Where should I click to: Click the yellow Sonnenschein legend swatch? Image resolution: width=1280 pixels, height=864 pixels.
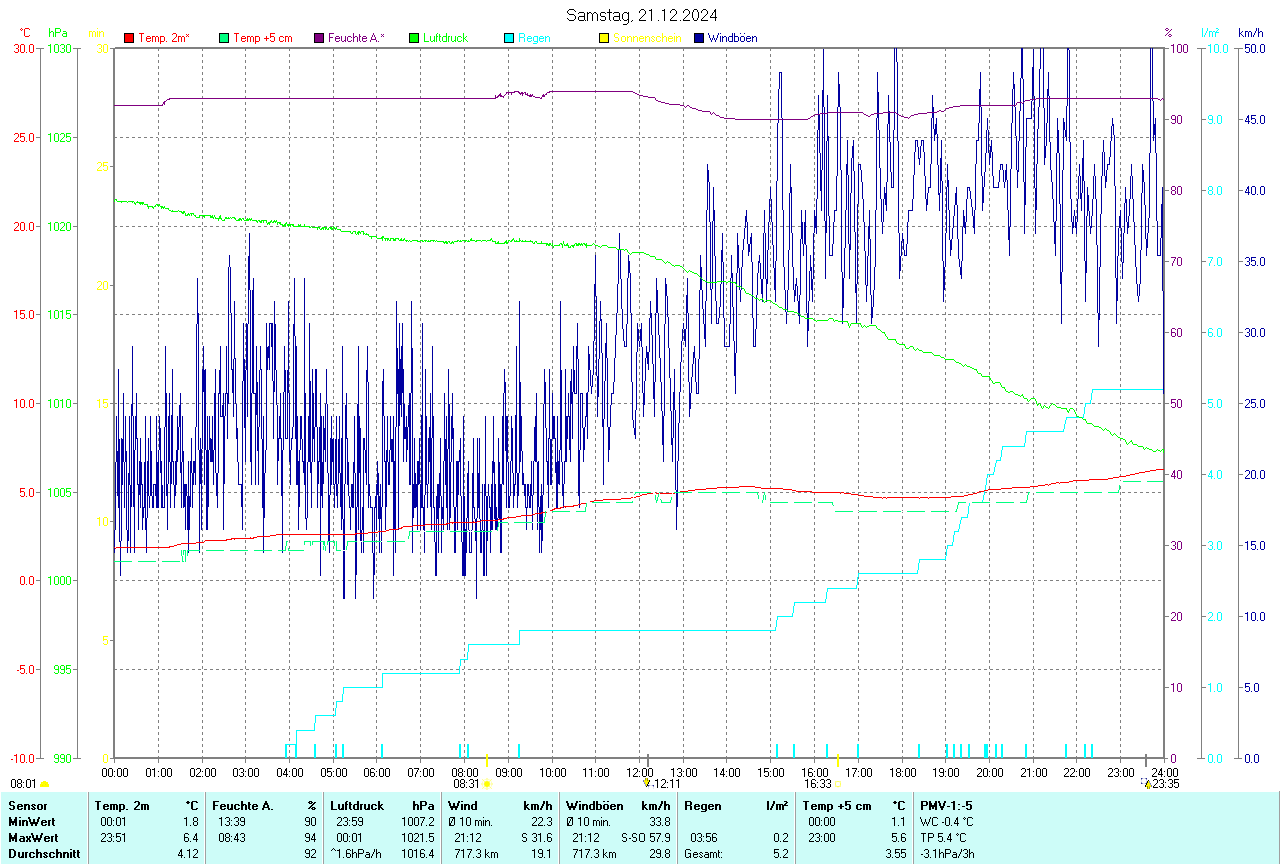click(x=604, y=38)
